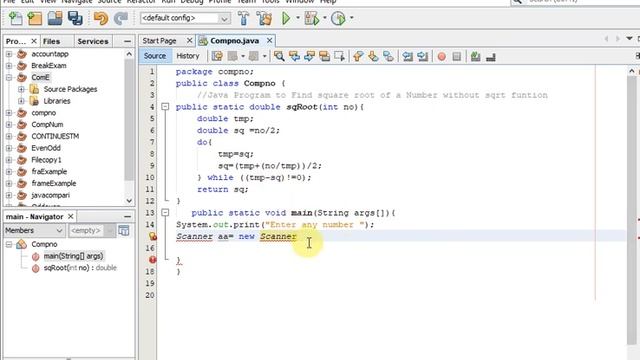Click the Source view button
640x360 pixels.
tap(155, 56)
